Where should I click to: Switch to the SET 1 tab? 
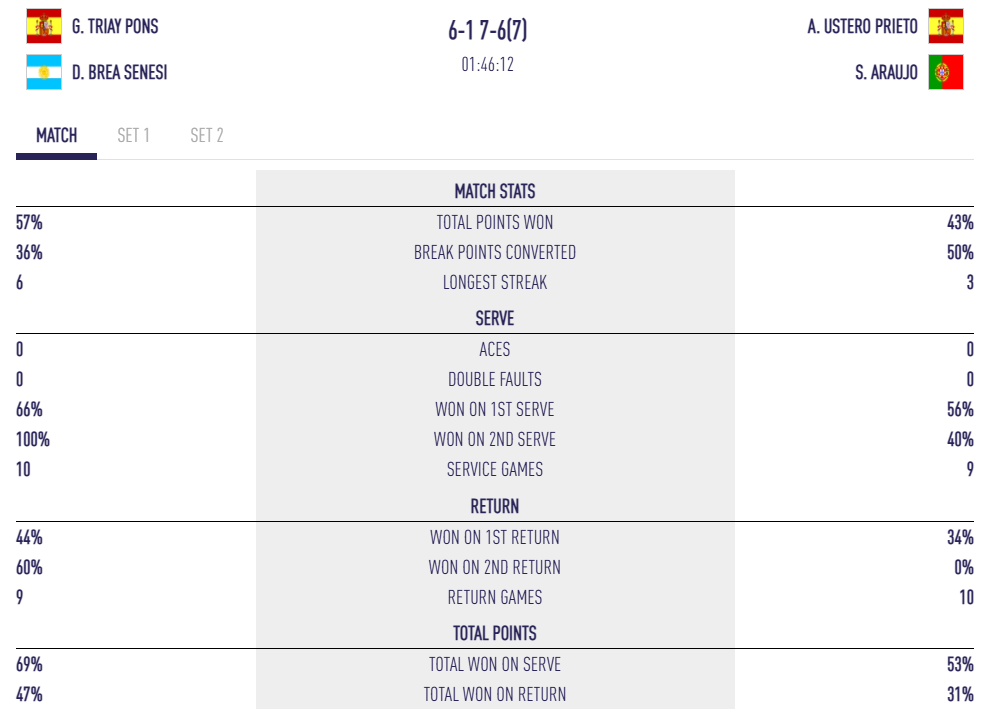(133, 135)
